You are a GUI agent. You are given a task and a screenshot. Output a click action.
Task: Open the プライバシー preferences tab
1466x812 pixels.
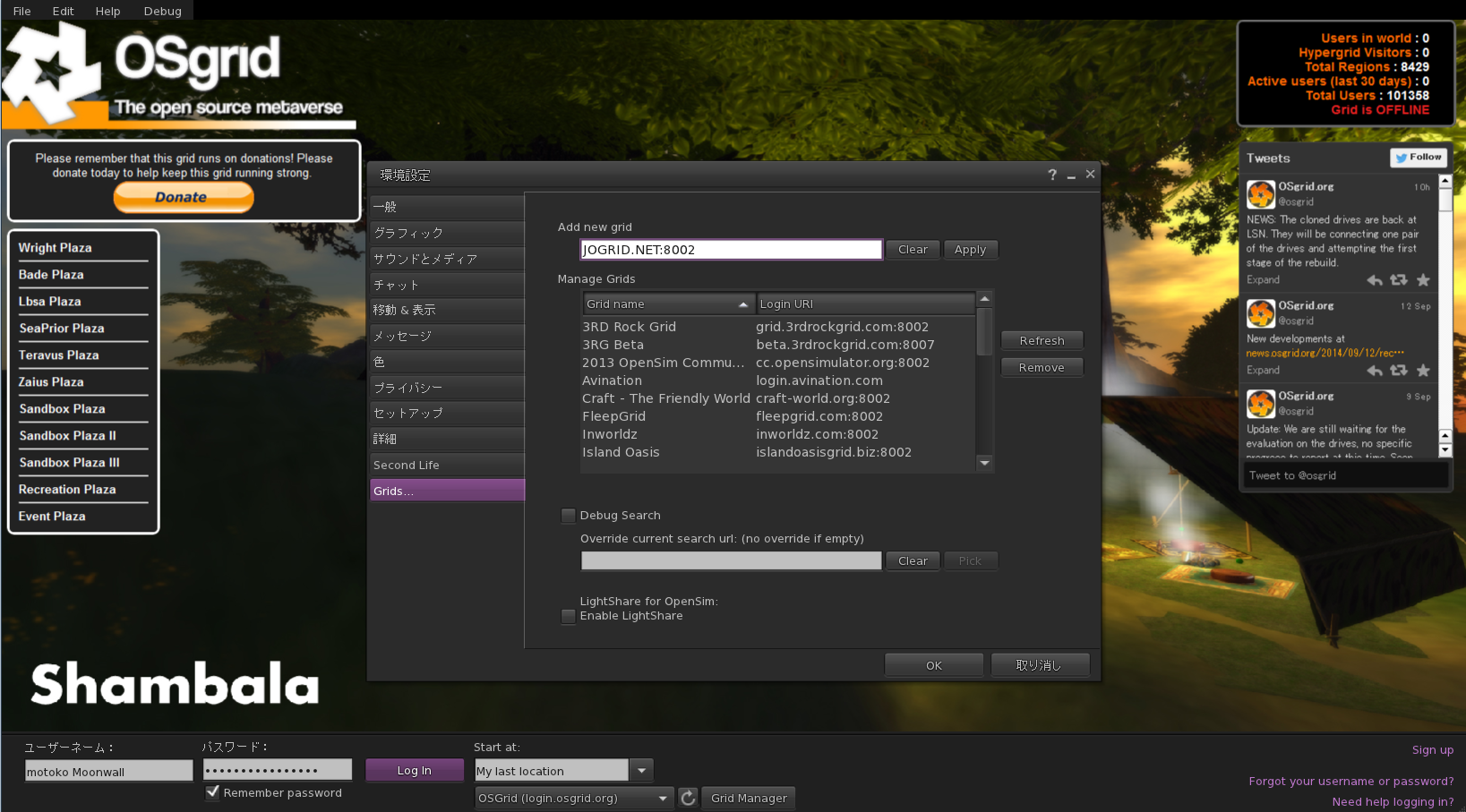coord(447,388)
